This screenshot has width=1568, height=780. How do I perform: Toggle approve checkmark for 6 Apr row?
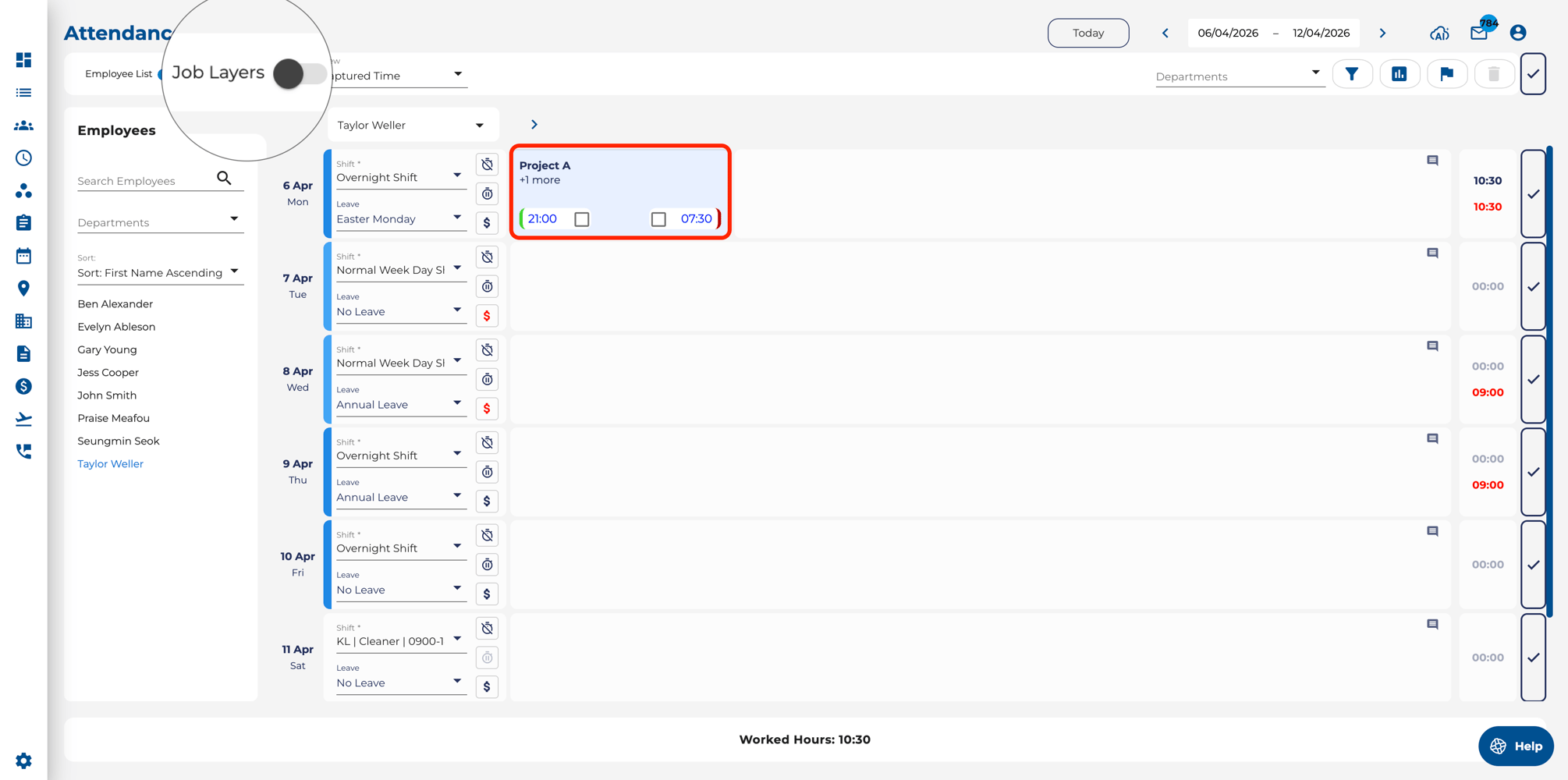[1533, 194]
